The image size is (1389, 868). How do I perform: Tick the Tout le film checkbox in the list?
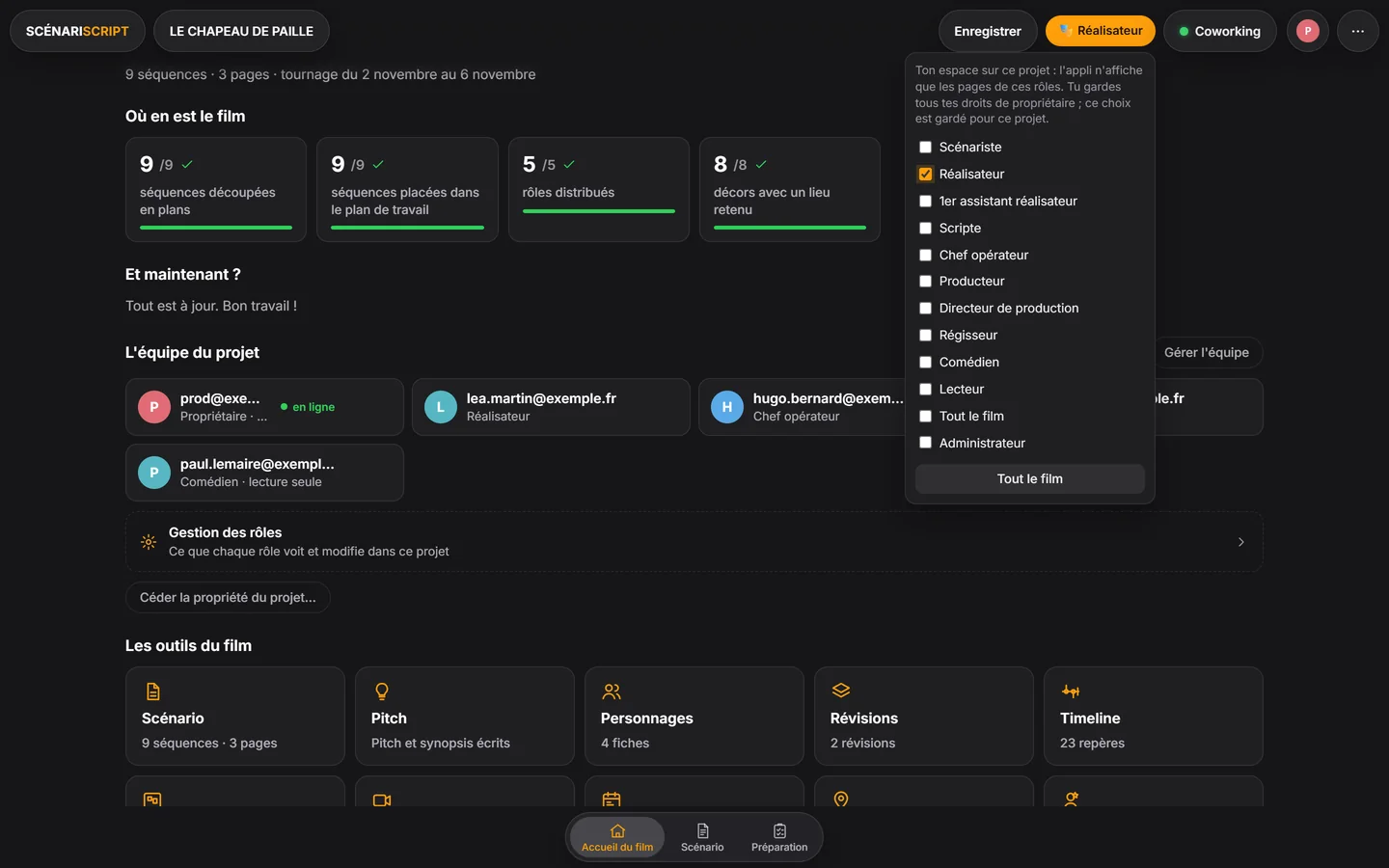click(x=925, y=417)
